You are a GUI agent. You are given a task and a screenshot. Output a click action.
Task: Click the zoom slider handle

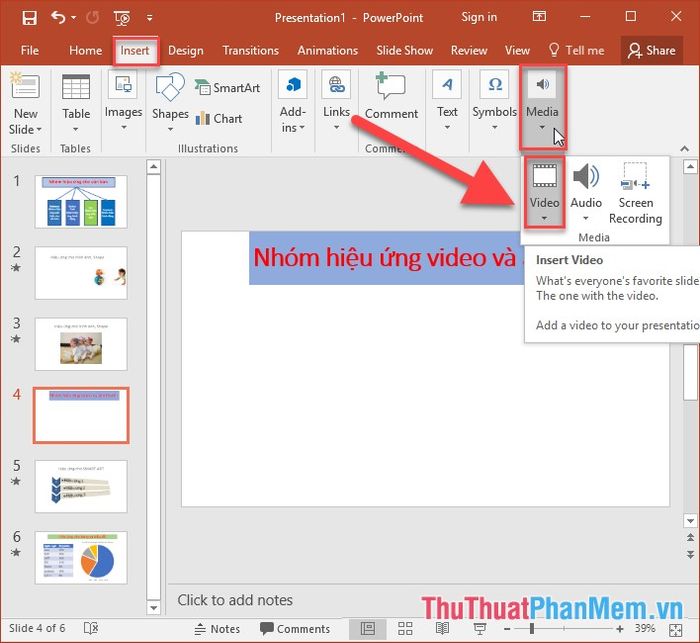(x=532, y=629)
